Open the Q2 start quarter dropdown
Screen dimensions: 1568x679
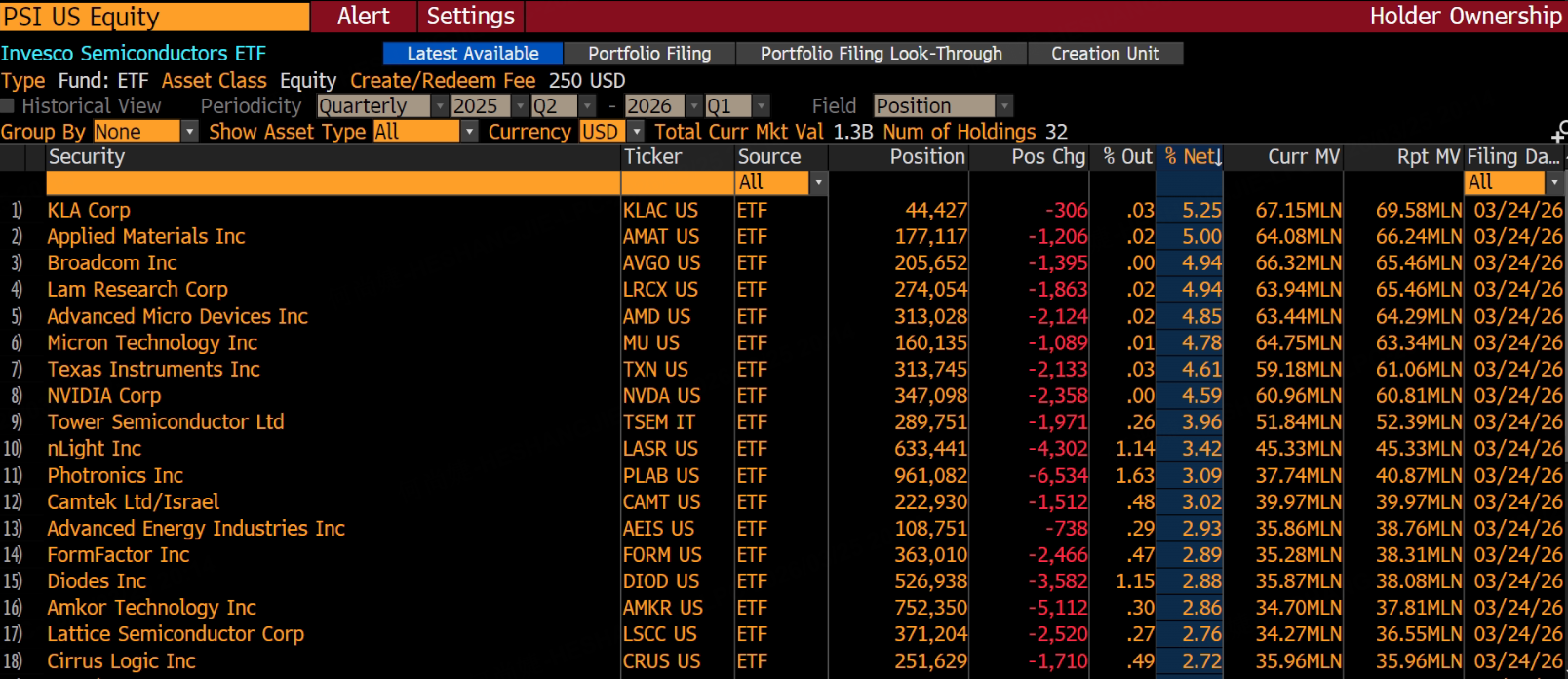pyautogui.click(x=564, y=105)
